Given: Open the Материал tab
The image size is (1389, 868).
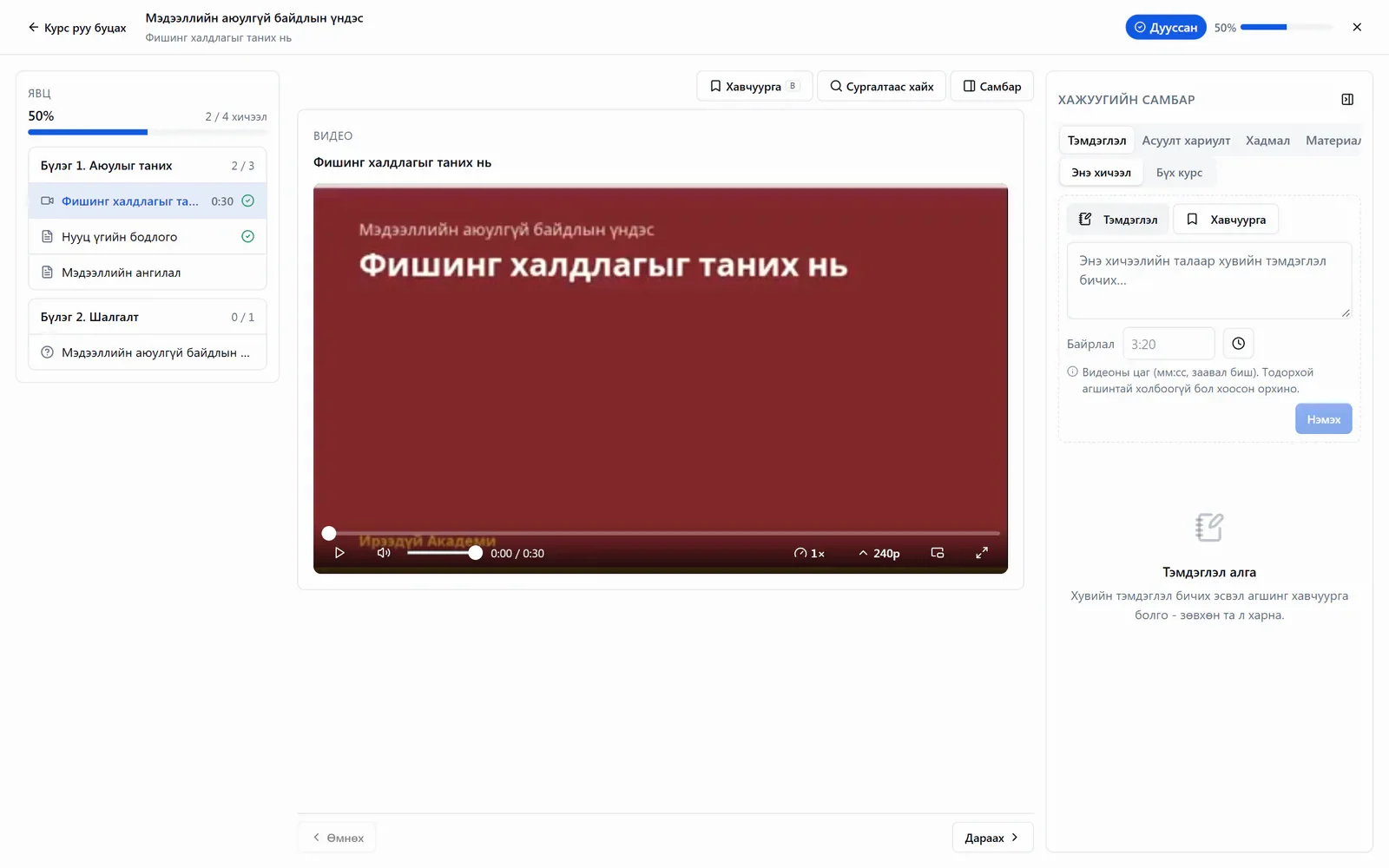Looking at the screenshot, I should click(1333, 141).
